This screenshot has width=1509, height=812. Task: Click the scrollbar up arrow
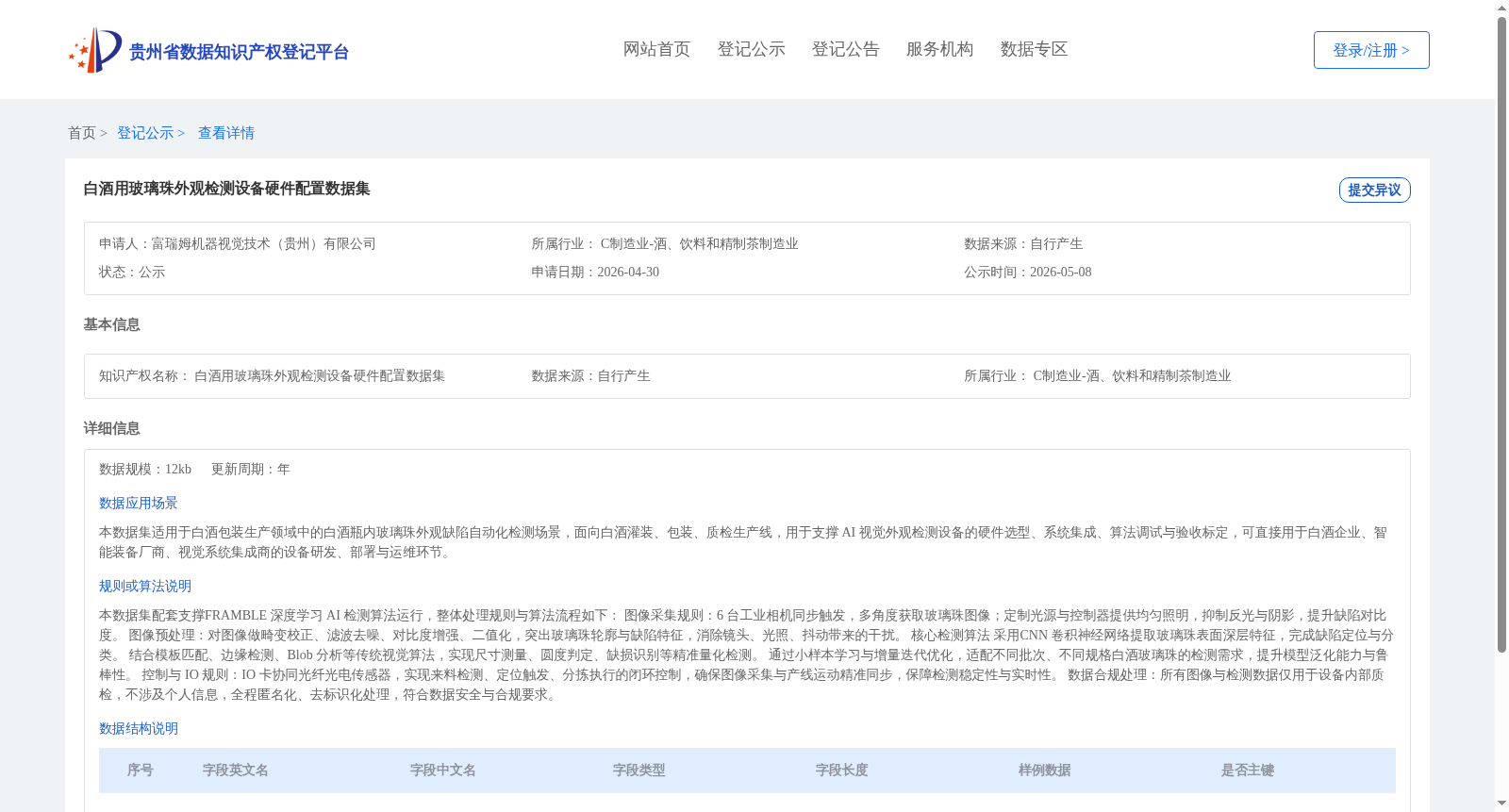[x=1501, y=8]
